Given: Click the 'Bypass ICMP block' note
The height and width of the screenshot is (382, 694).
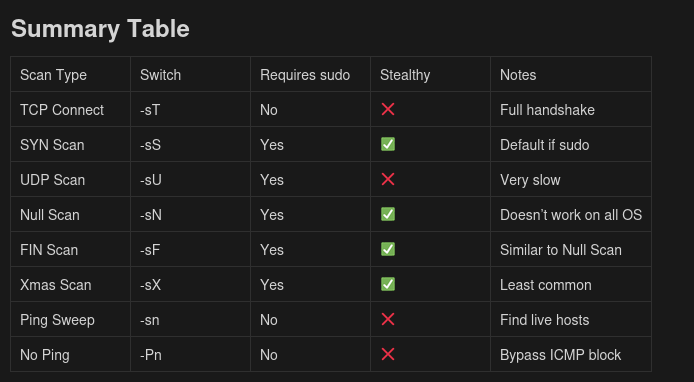Looking at the screenshot, I should pyautogui.click(x=560, y=355).
